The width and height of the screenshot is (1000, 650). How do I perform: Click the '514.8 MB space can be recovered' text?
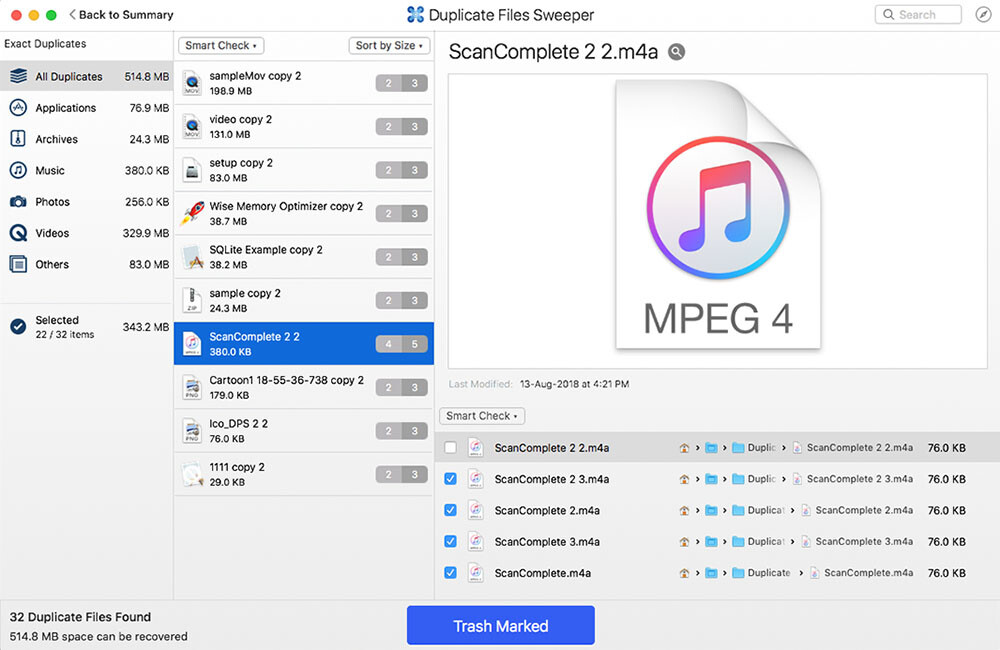pos(99,636)
